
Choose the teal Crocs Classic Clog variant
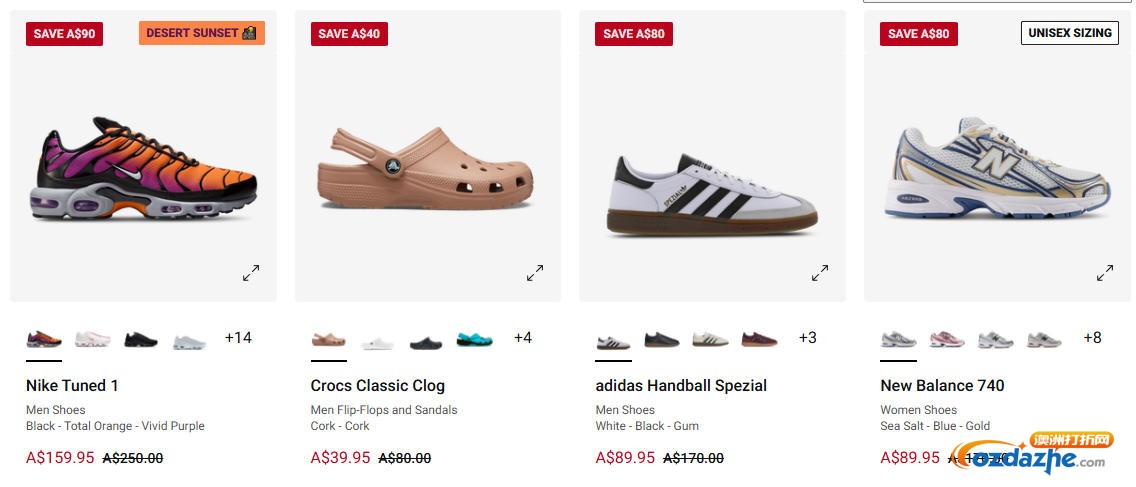tap(474, 340)
